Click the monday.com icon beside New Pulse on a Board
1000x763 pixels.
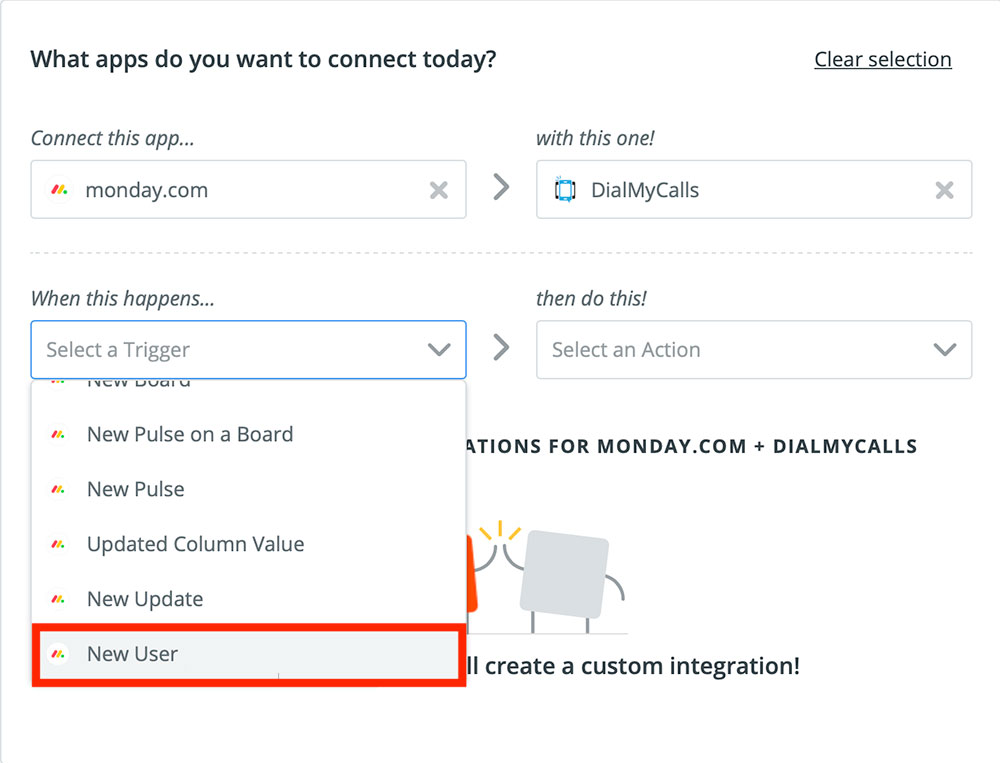[59, 435]
